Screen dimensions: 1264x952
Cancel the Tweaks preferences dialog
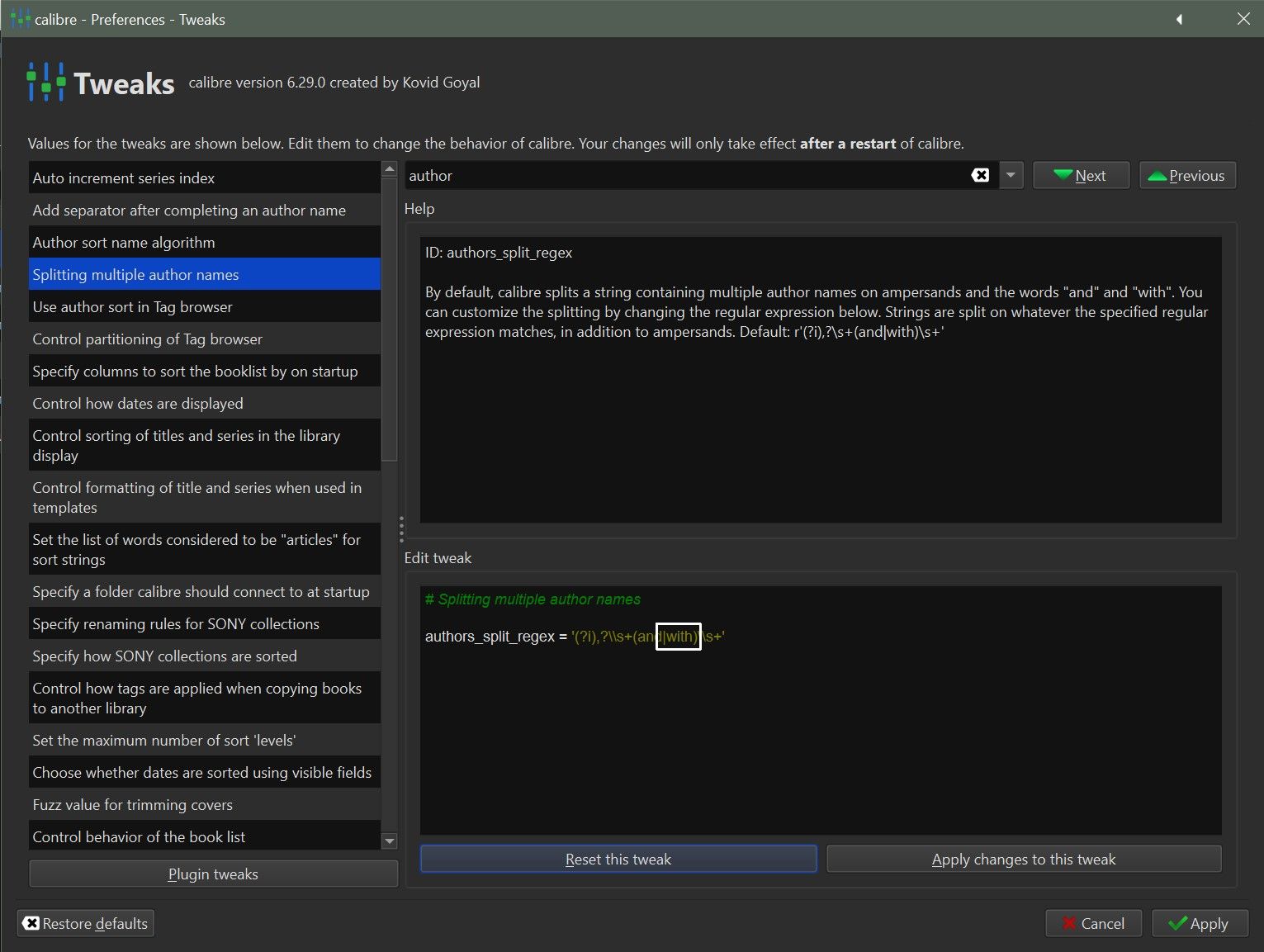coord(1093,923)
